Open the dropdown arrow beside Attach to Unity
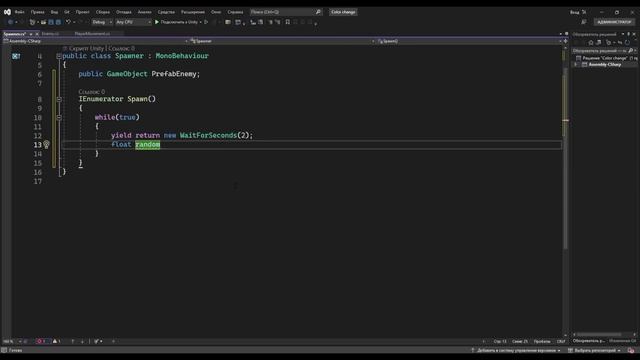The image size is (640, 360). pyautogui.click(x=201, y=22)
